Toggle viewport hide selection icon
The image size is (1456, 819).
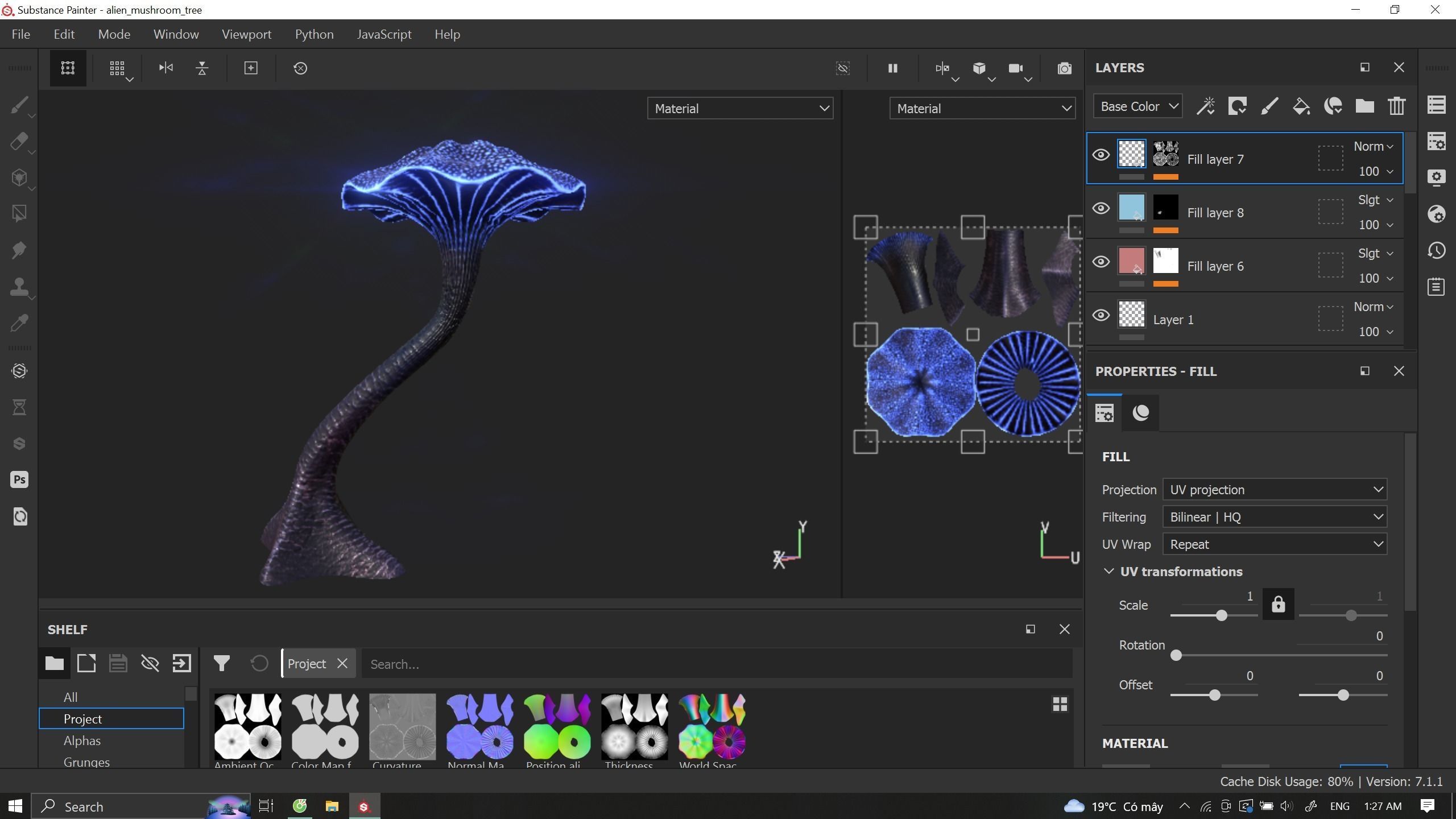(x=843, y=68)
